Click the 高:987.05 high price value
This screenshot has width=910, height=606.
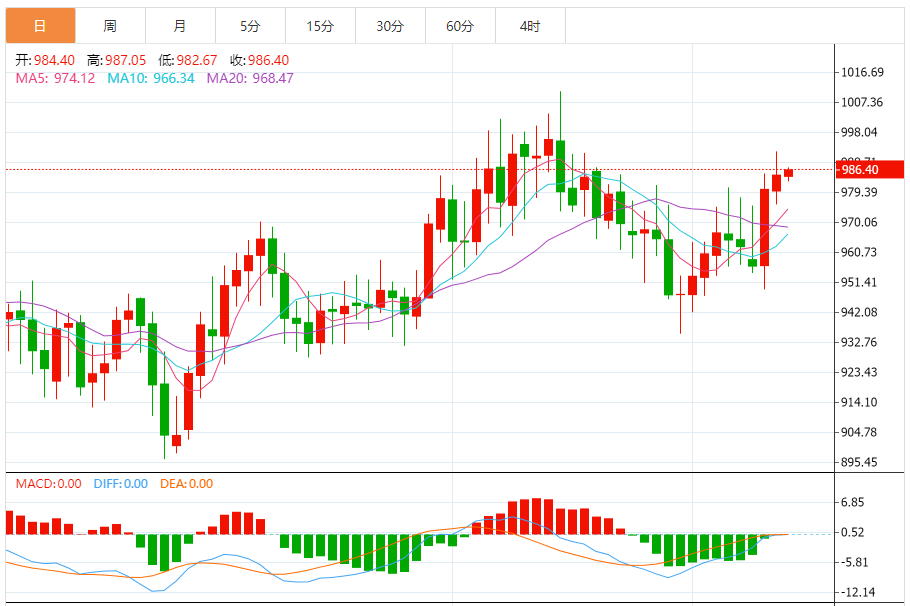pyautogui.click(x=117, y=60)
